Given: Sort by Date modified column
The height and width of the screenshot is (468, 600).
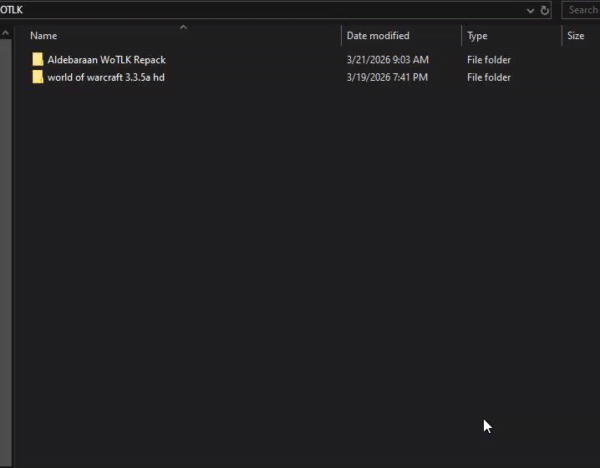Looking at the screenshot, I should [378, 36].
